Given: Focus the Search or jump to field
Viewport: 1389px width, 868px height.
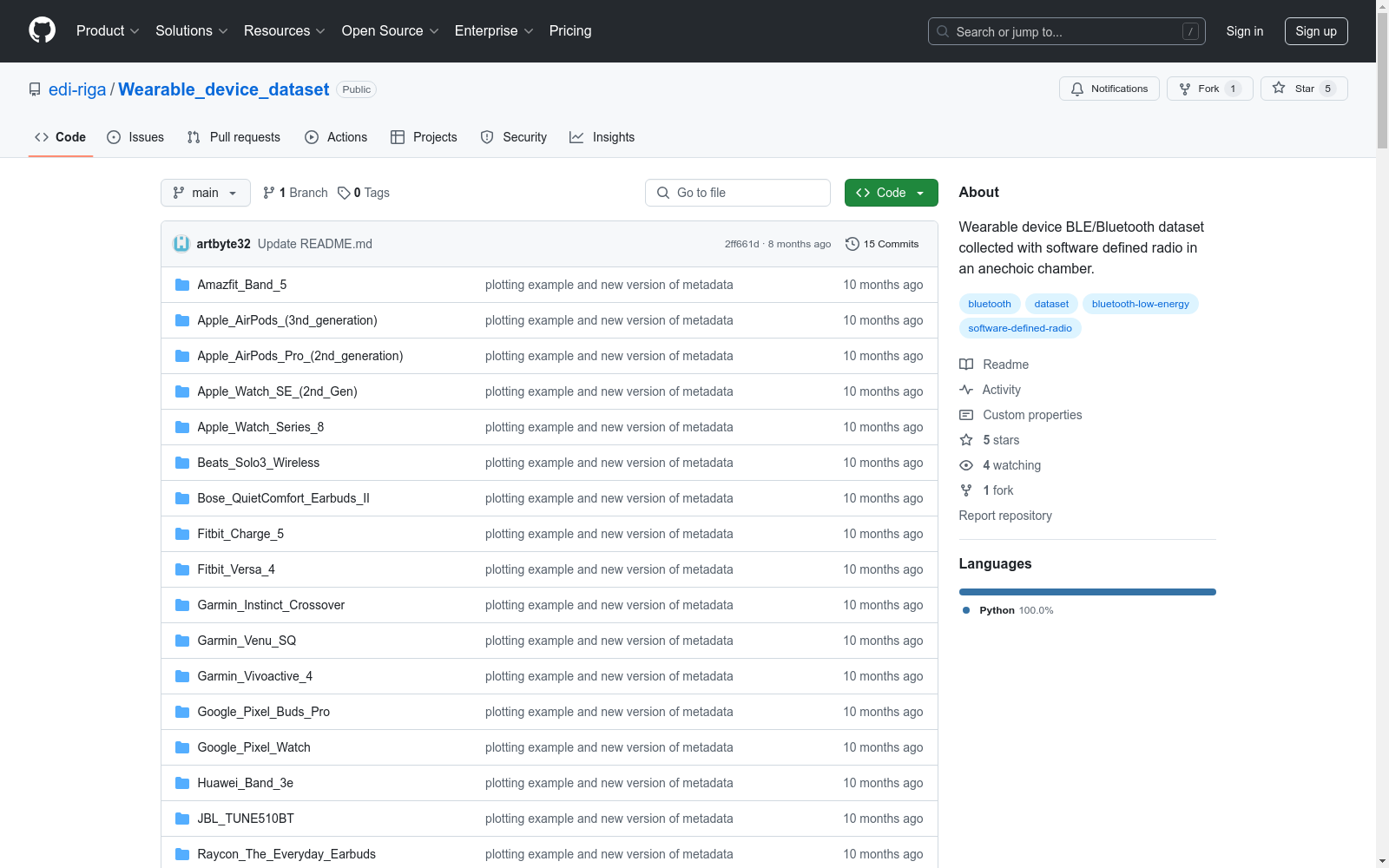Looking at the screenshot, I should tap(1067, 31).
